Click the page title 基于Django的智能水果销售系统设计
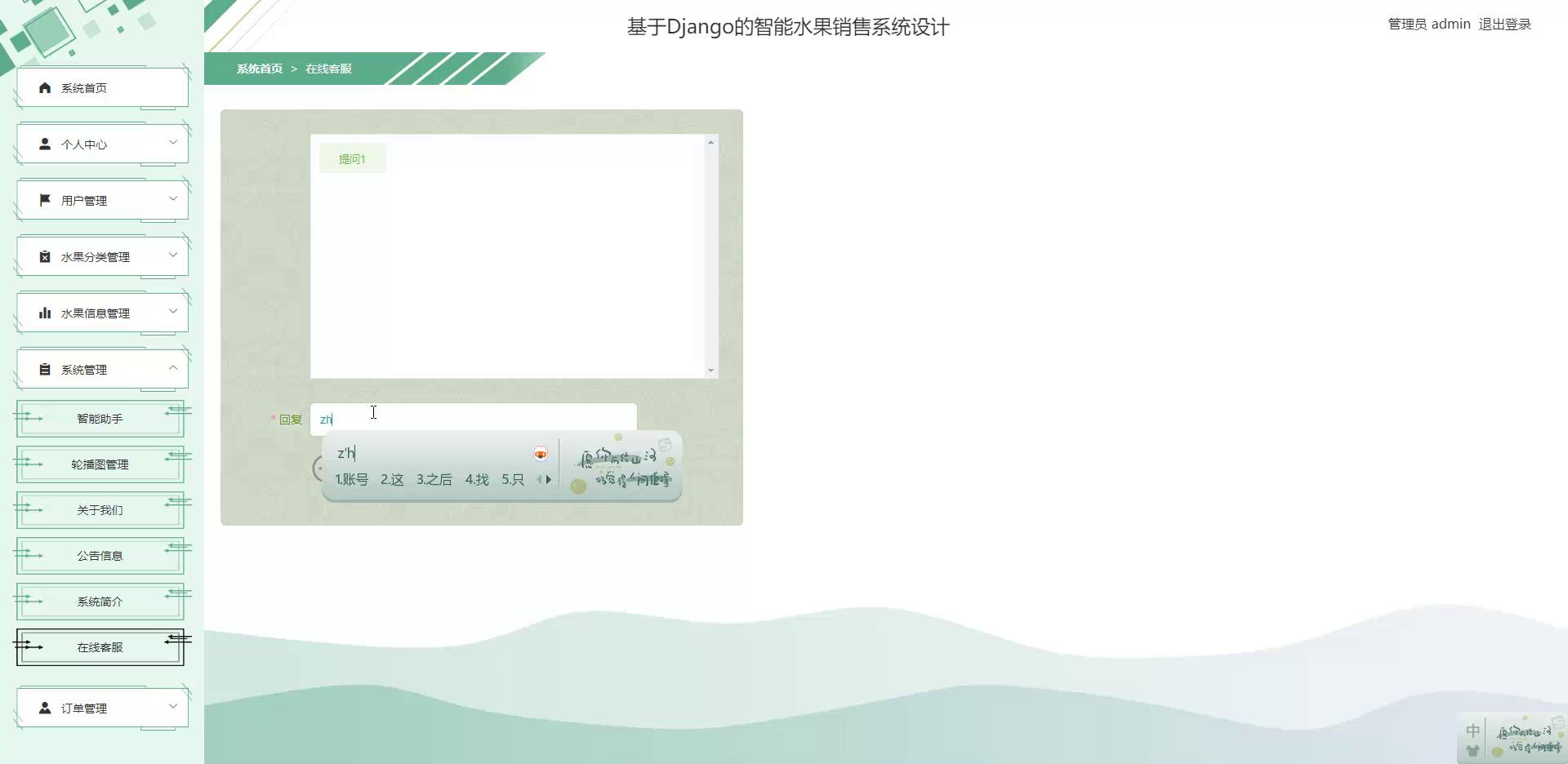Viewport: 1568px width, 764px height. pos(788,27)
